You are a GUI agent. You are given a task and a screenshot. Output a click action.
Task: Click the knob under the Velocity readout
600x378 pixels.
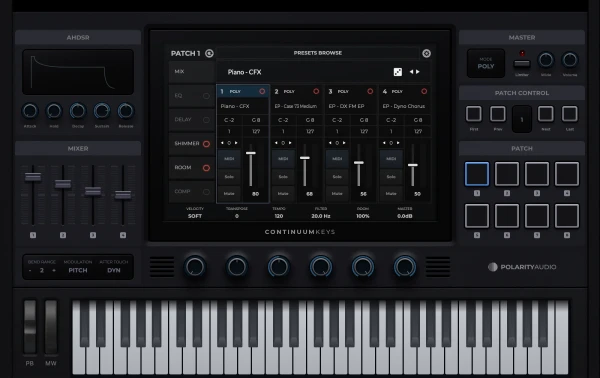click(x=195, y=267)
